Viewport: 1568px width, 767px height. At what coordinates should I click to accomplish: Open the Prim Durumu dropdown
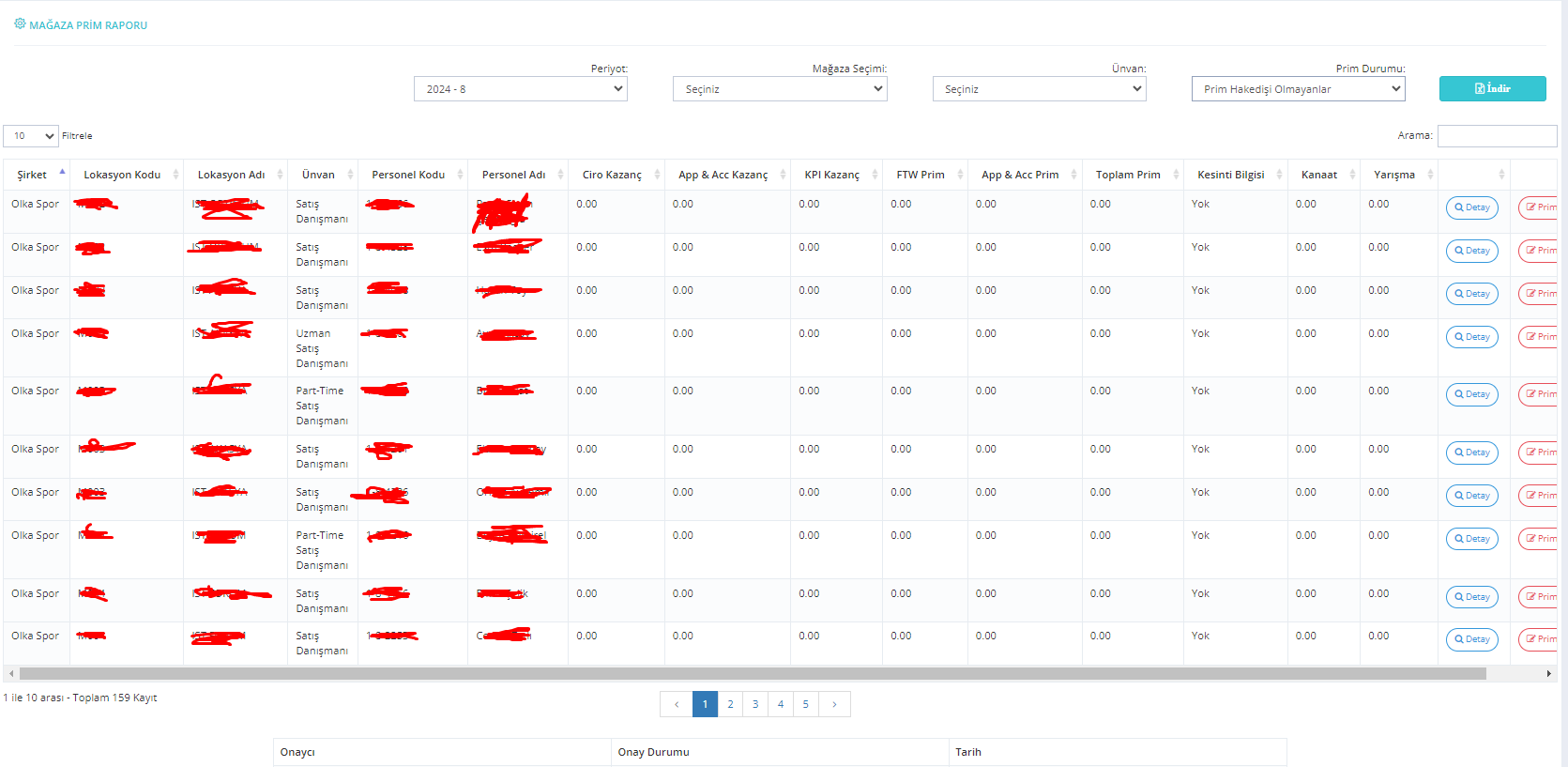pos(1299,89)
